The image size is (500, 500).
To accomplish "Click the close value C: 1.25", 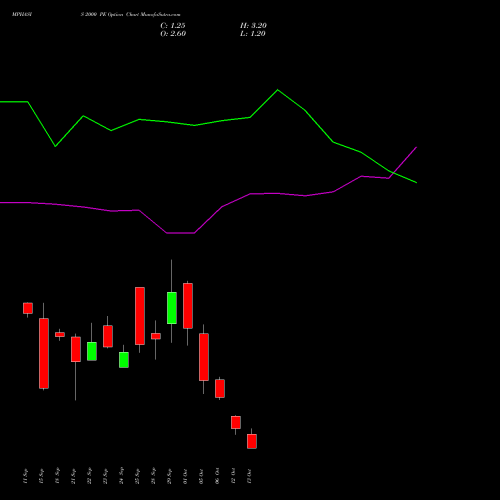I will pyautogui.click(x=173, y=26).
